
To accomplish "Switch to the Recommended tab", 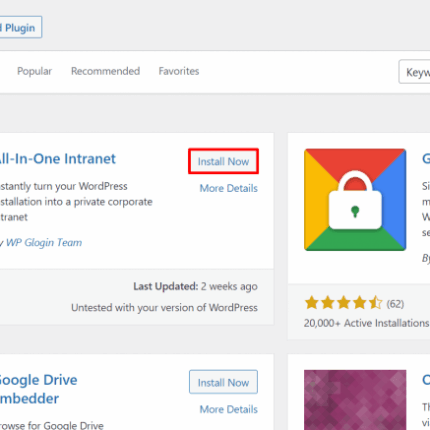I will (105, 71).
